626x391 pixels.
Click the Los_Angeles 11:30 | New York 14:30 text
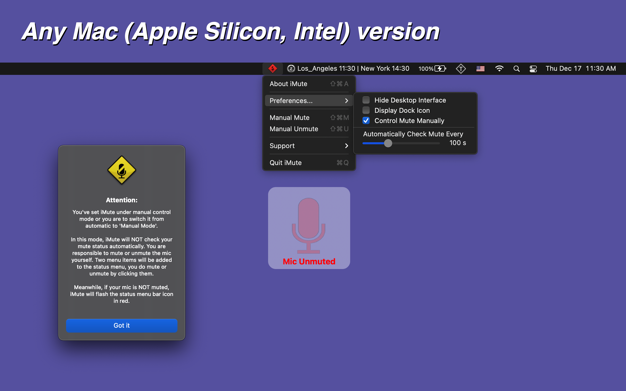(353, 69)
